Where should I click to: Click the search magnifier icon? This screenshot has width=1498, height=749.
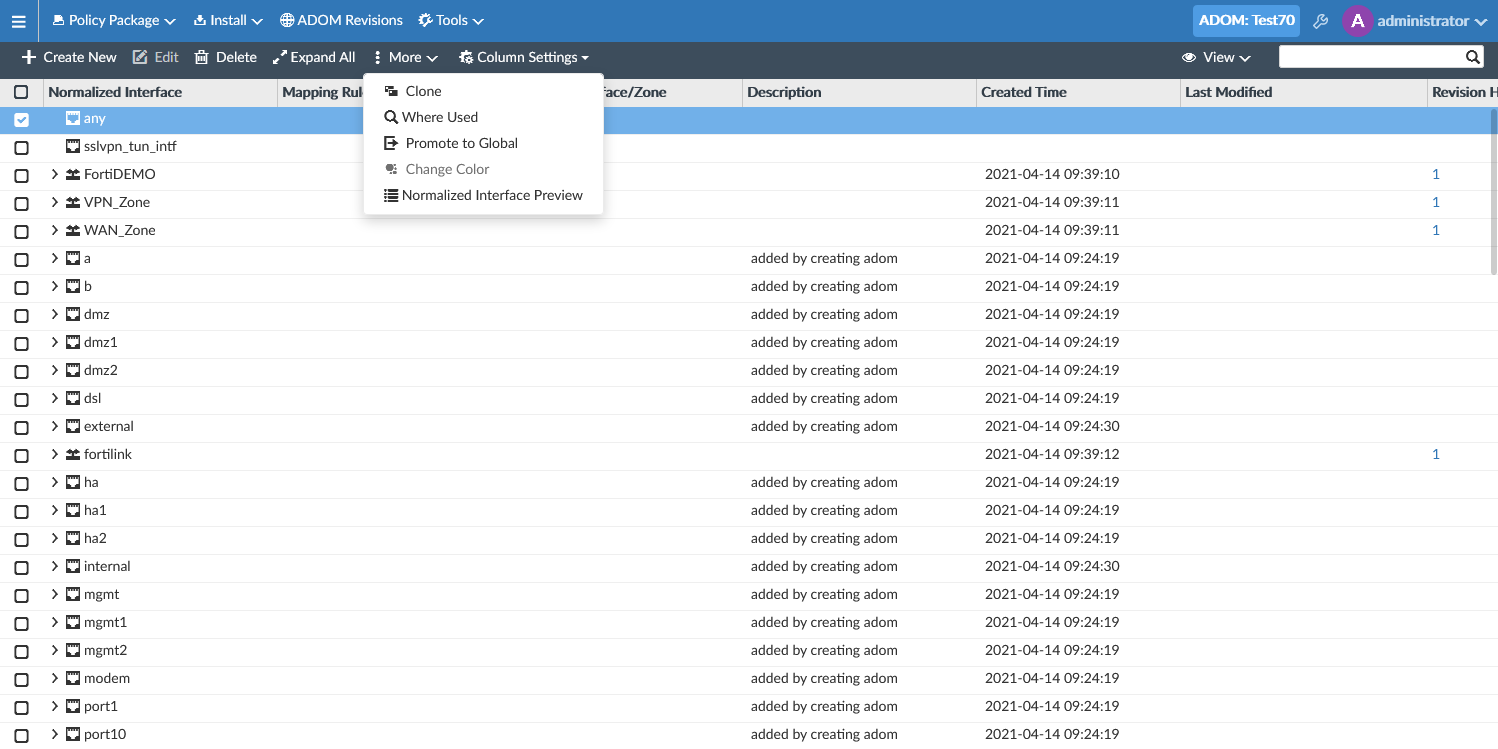[1471, 56]
